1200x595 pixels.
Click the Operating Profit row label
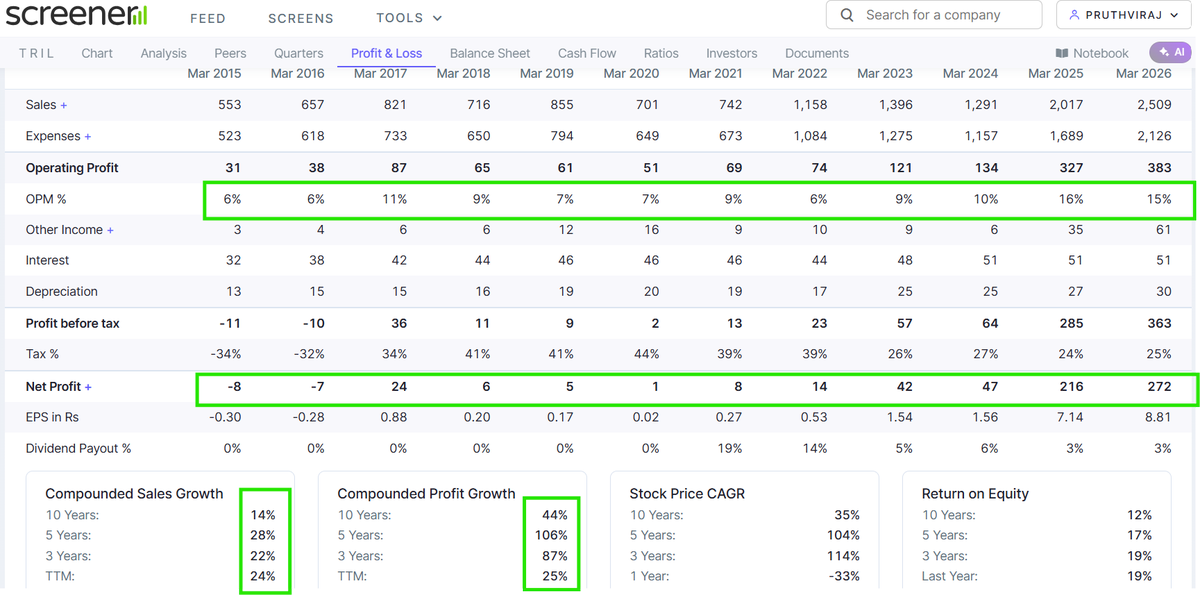(x=72, y=168)
